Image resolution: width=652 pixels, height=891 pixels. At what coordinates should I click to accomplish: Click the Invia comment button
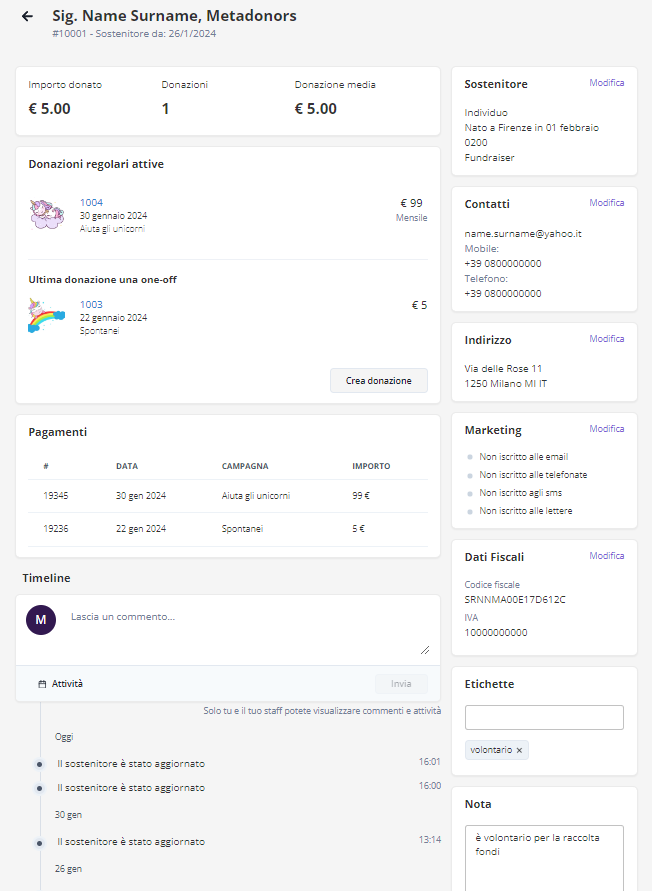401,684
